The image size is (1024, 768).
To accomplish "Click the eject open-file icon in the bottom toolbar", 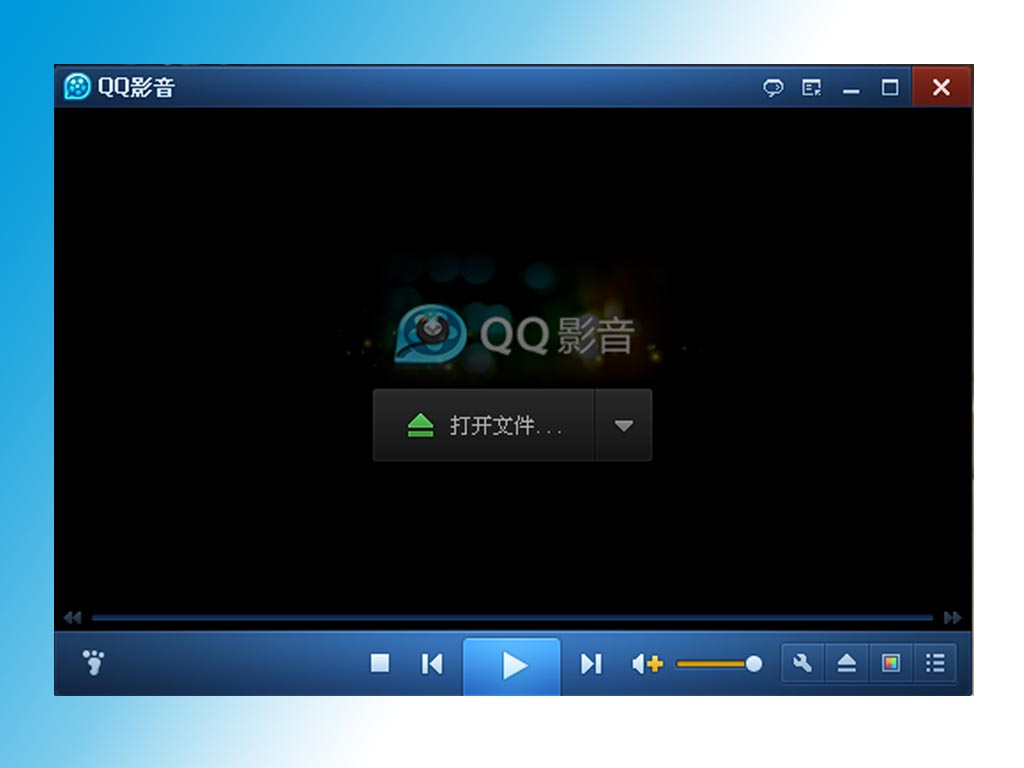I will click(847, 663).
